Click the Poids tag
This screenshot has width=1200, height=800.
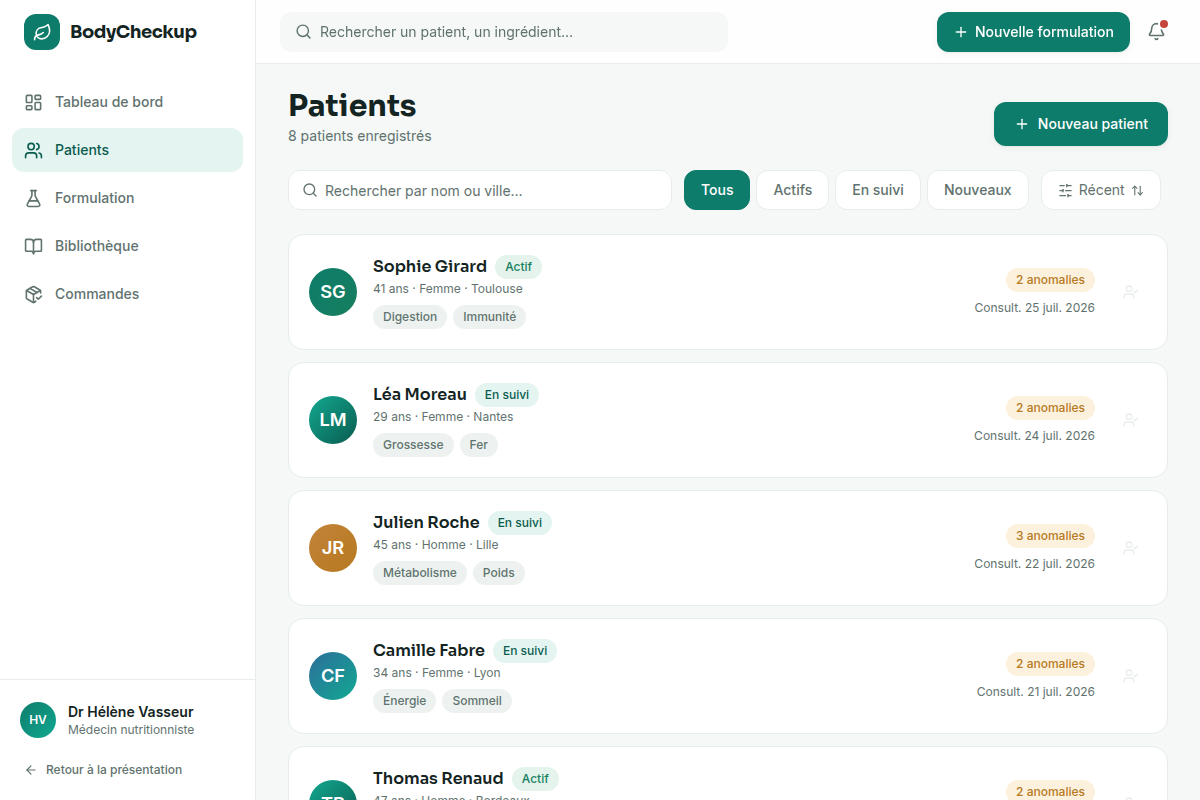[x=499, y=573]
